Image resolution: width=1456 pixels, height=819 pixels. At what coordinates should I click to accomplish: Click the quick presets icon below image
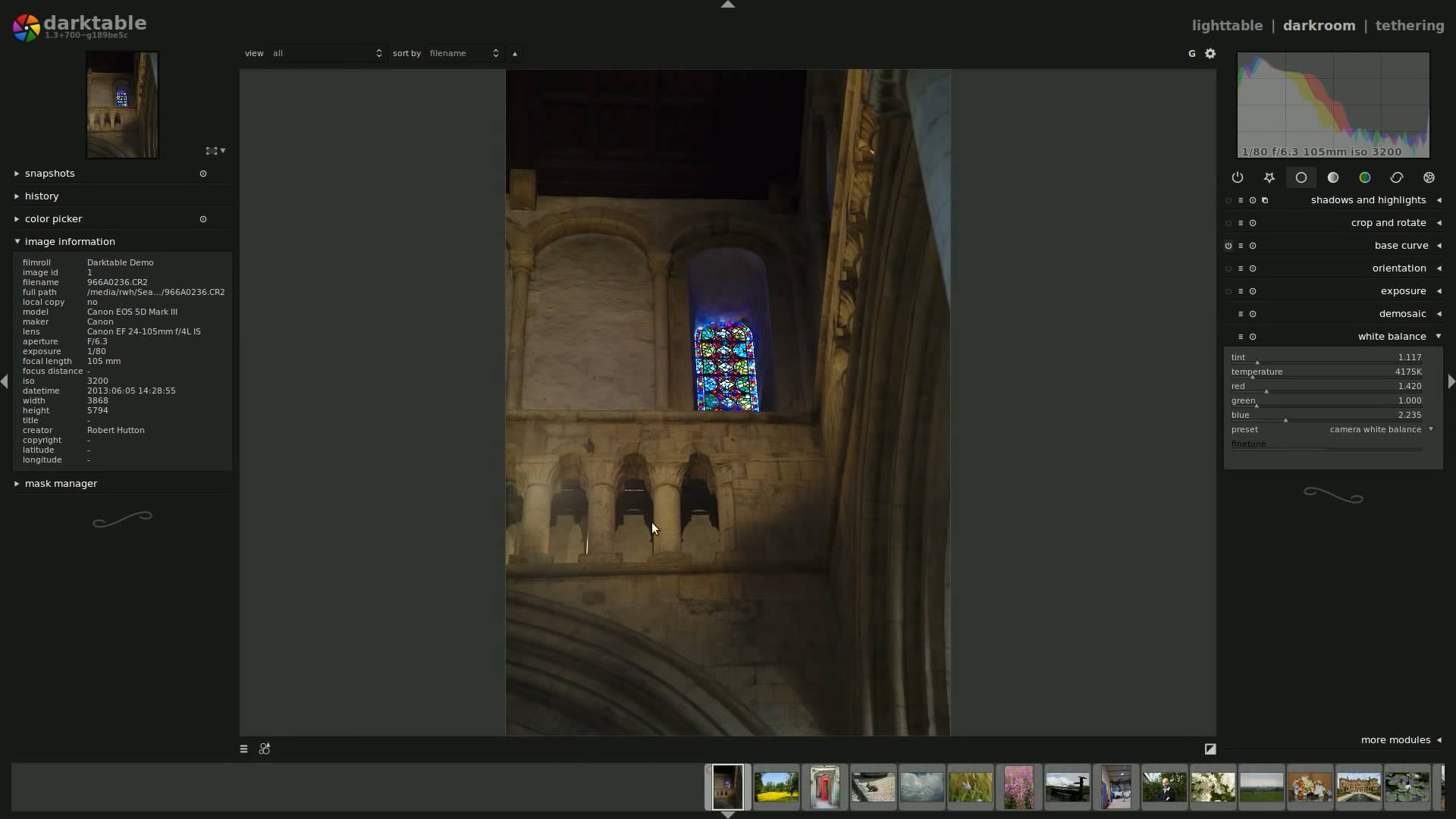click(243, 748)
